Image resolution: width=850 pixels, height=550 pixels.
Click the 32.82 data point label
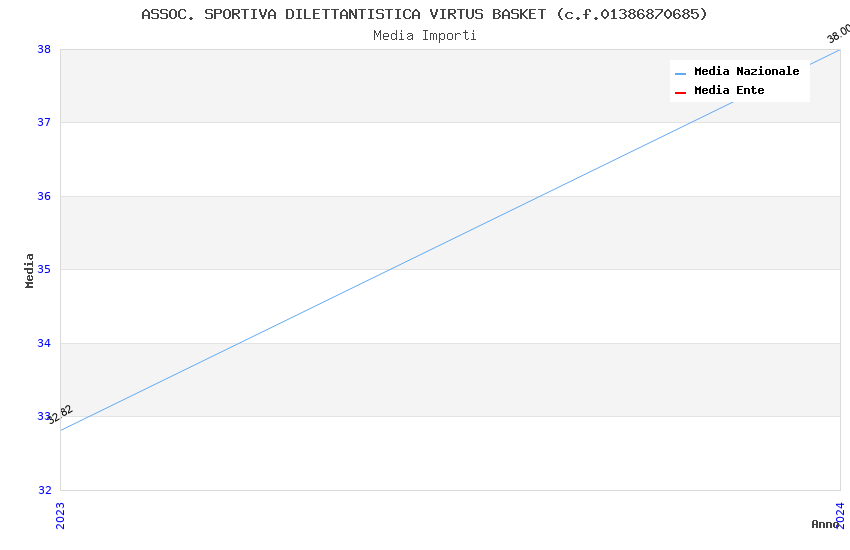[60, 414]
